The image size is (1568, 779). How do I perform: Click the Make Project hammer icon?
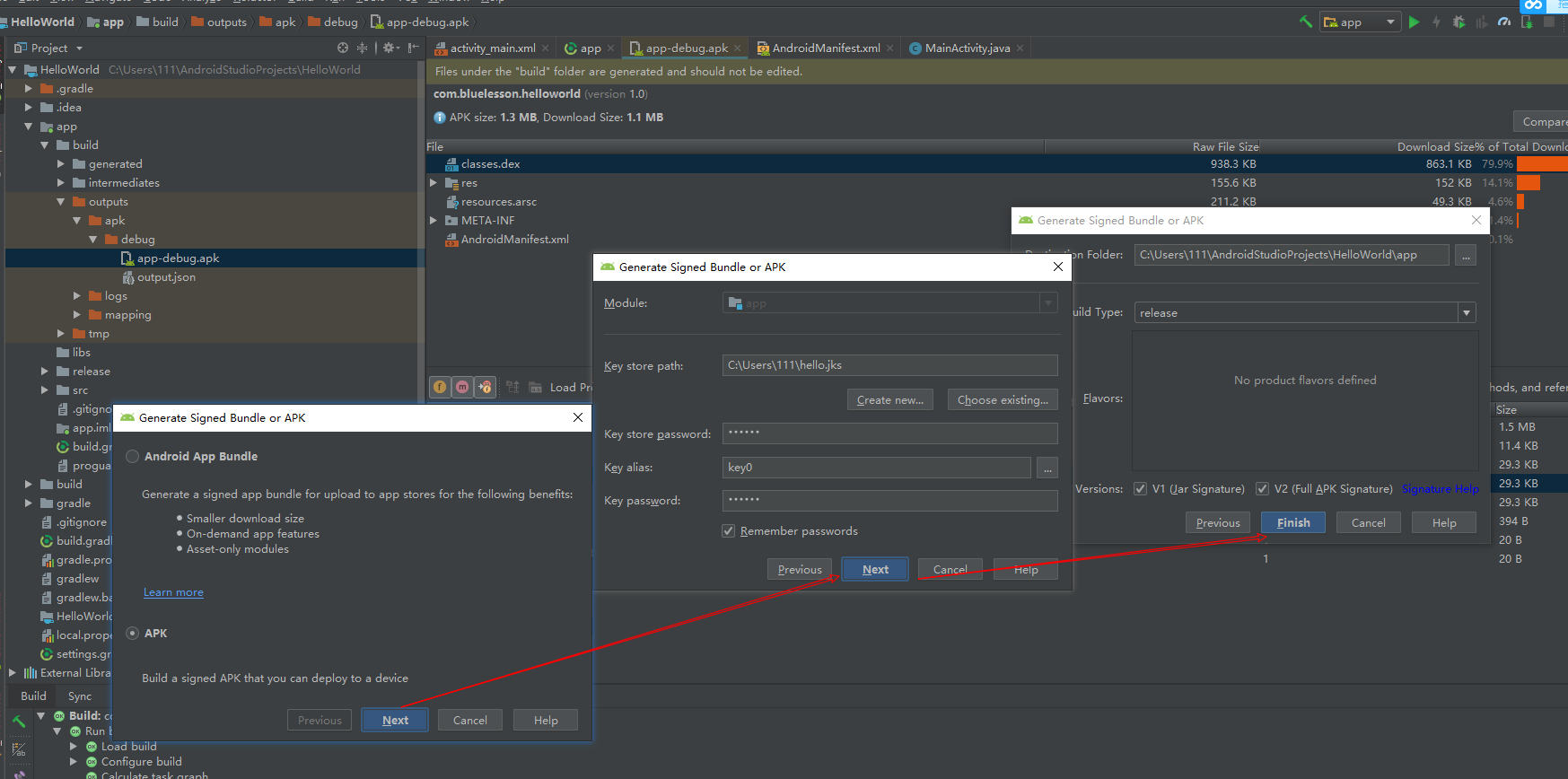tap(1306, 22)
